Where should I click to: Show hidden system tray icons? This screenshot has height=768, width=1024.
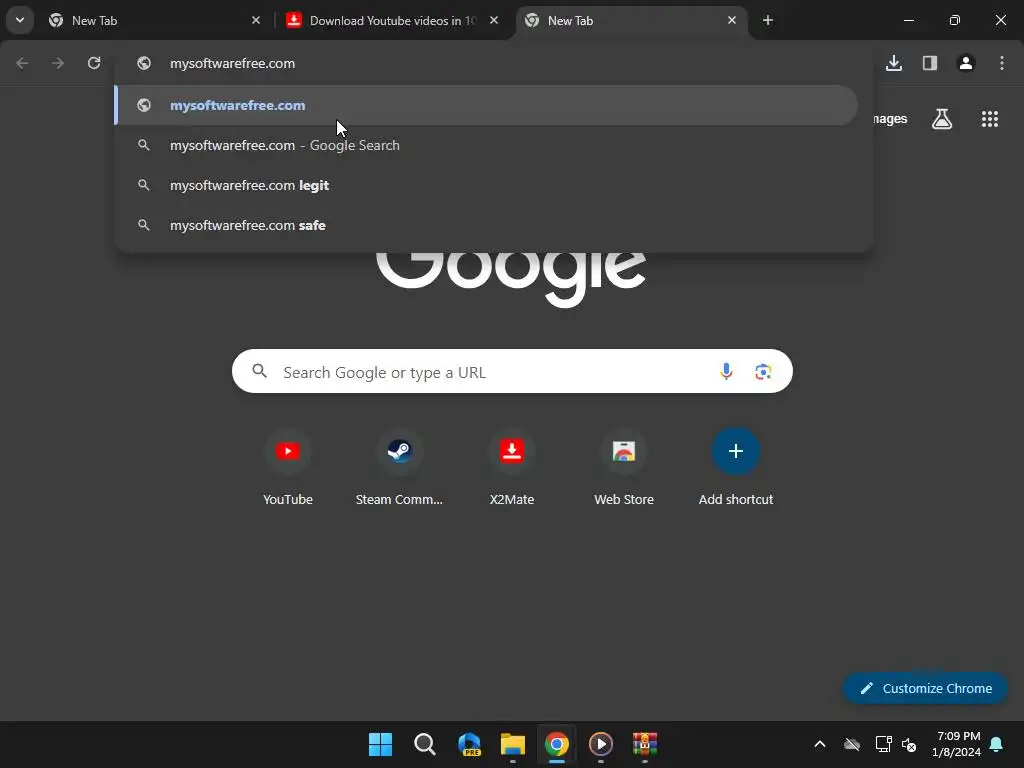(820, 744)
